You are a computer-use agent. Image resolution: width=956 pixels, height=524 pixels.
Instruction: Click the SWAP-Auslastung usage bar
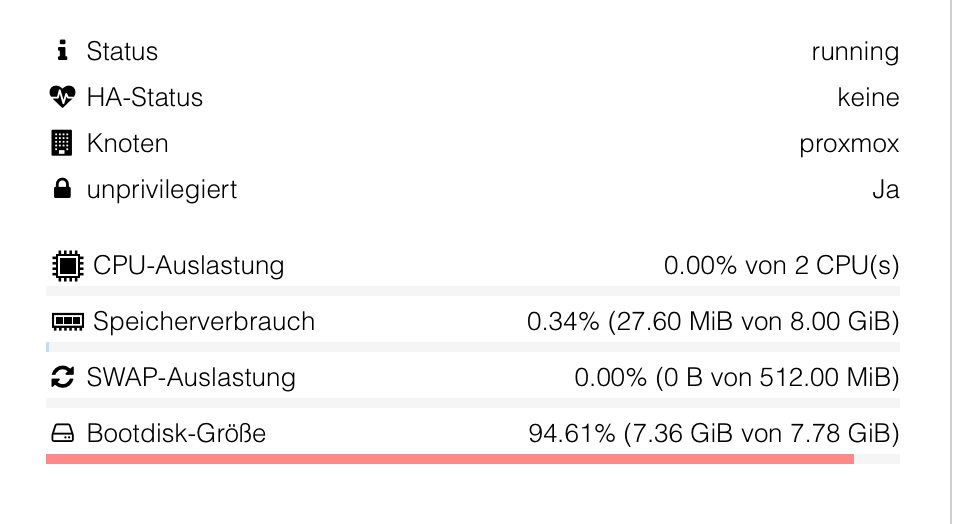(473, 403)
